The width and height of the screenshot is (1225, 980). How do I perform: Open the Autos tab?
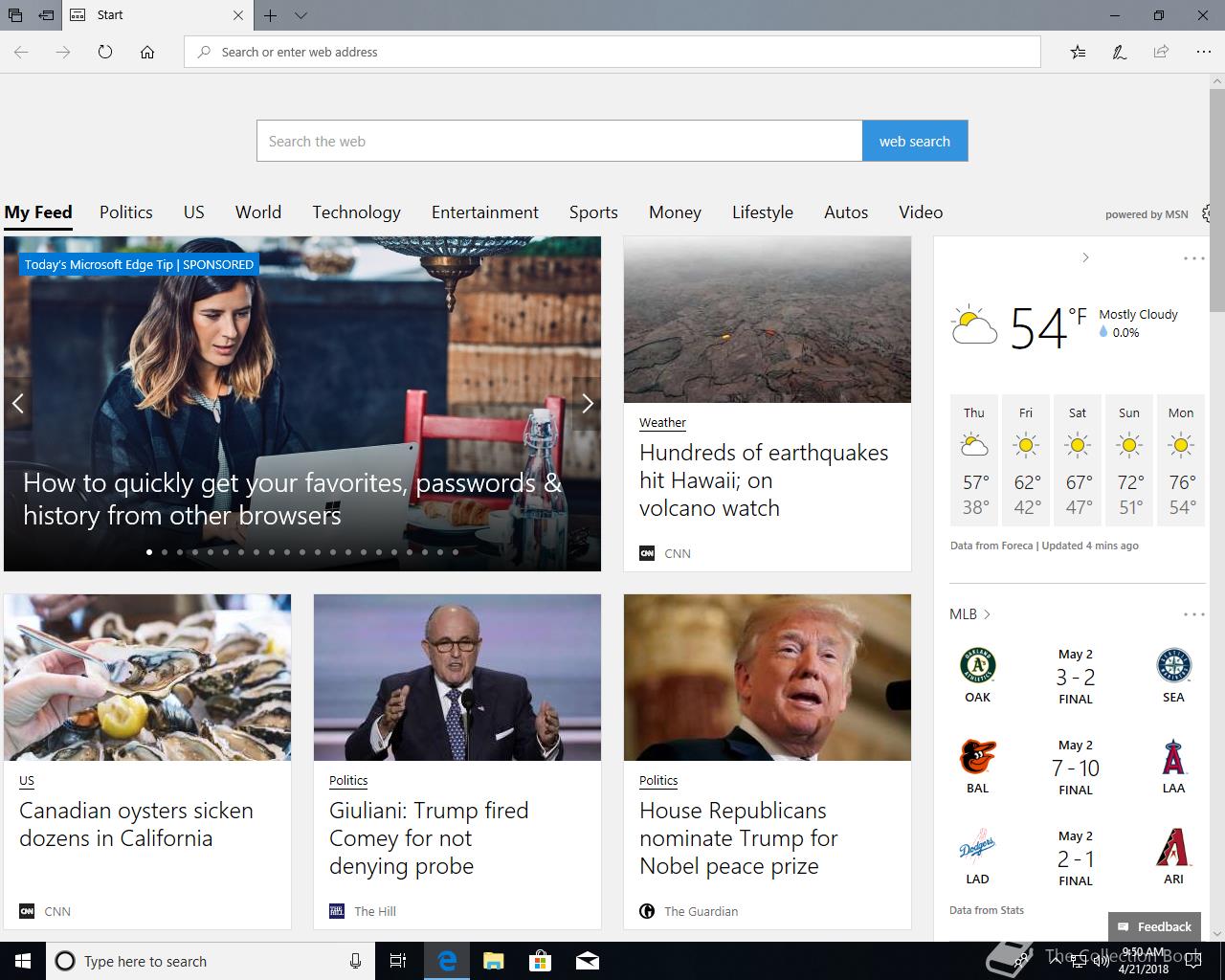[846, 212]
